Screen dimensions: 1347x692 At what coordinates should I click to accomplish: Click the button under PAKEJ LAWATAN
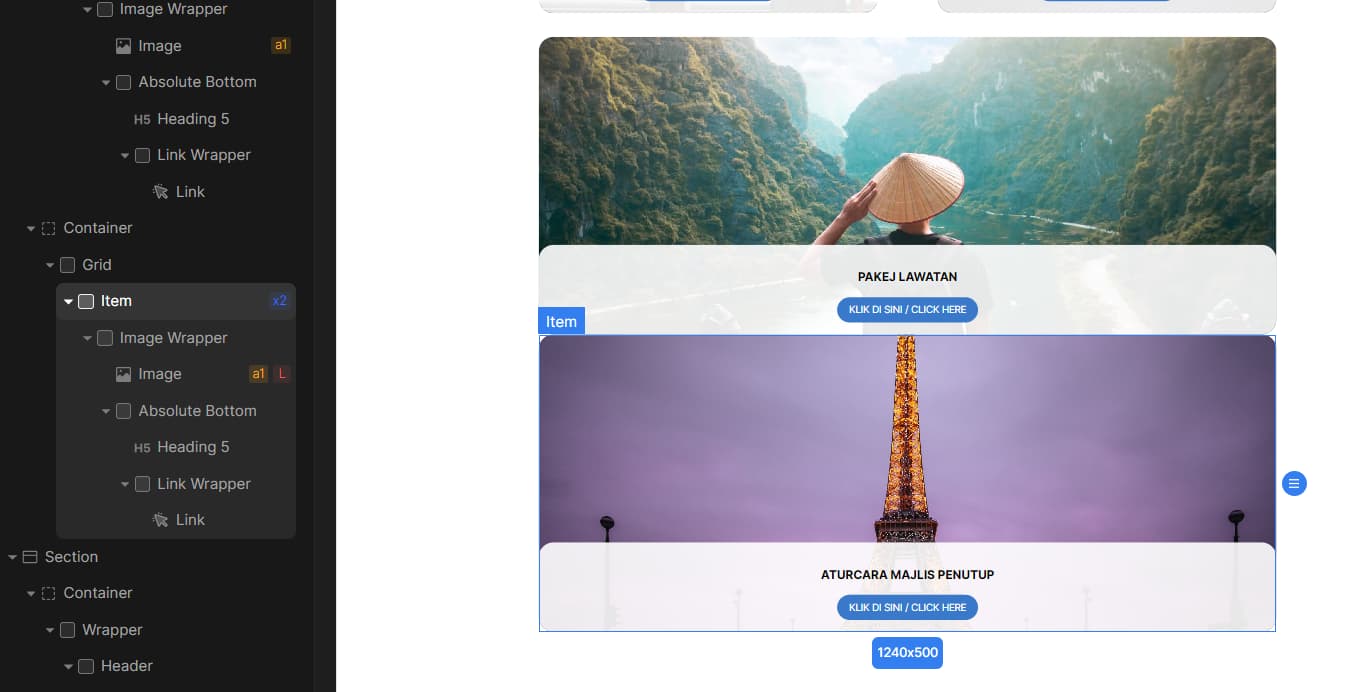[907, 310]
